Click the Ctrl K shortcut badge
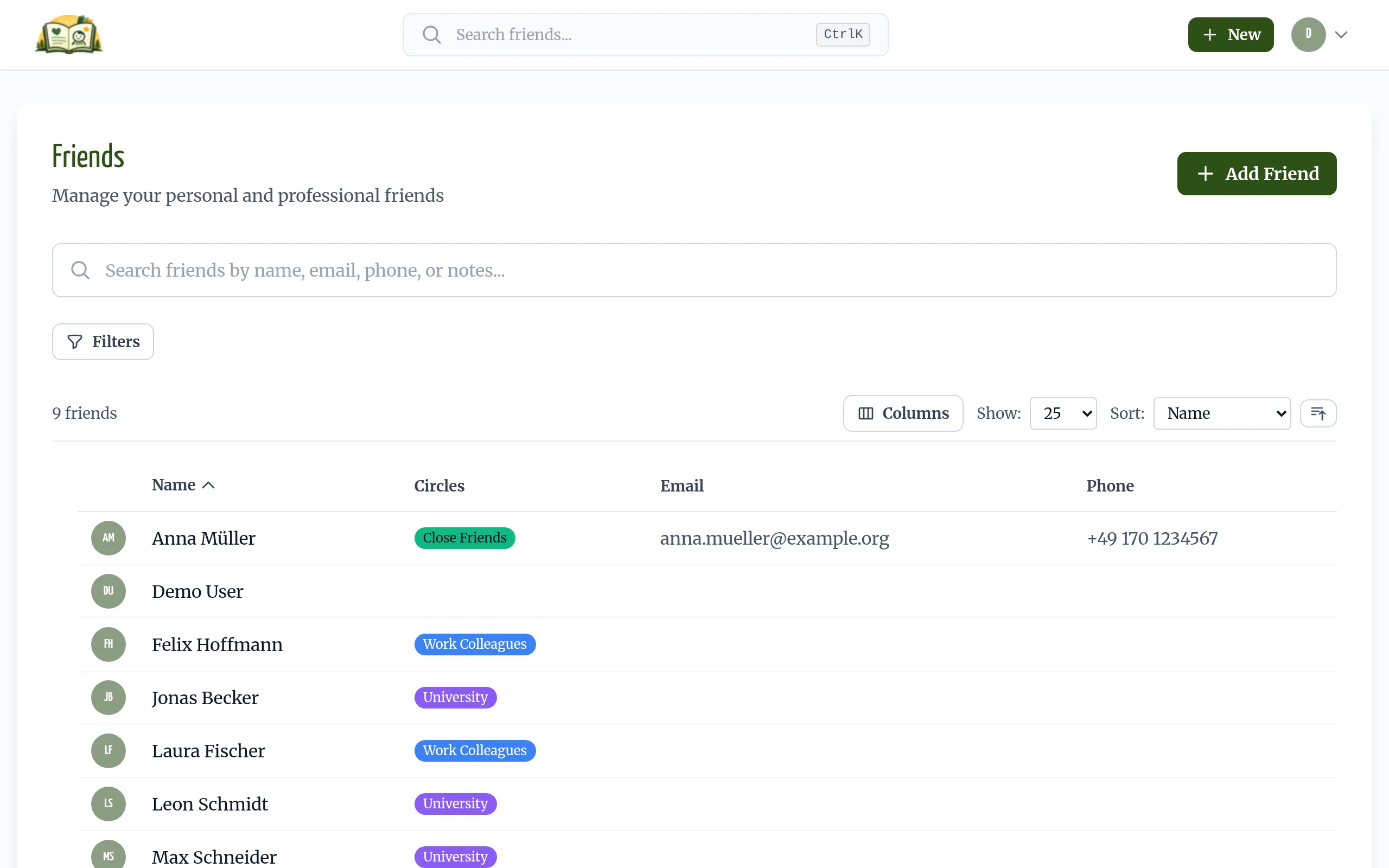 pyautogui.click(x=843, y=34)
